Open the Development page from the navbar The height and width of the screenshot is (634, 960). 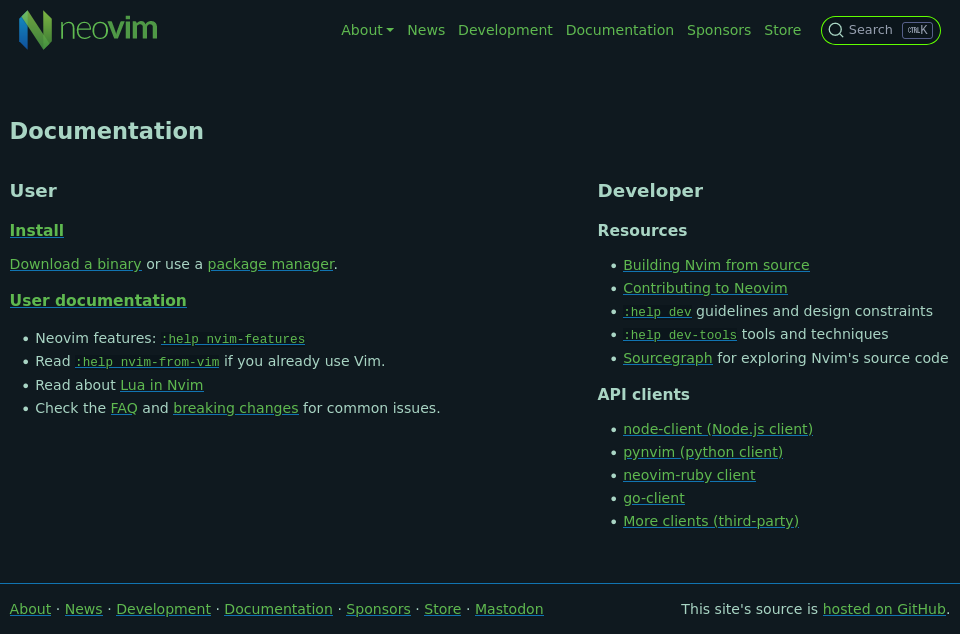505,30
